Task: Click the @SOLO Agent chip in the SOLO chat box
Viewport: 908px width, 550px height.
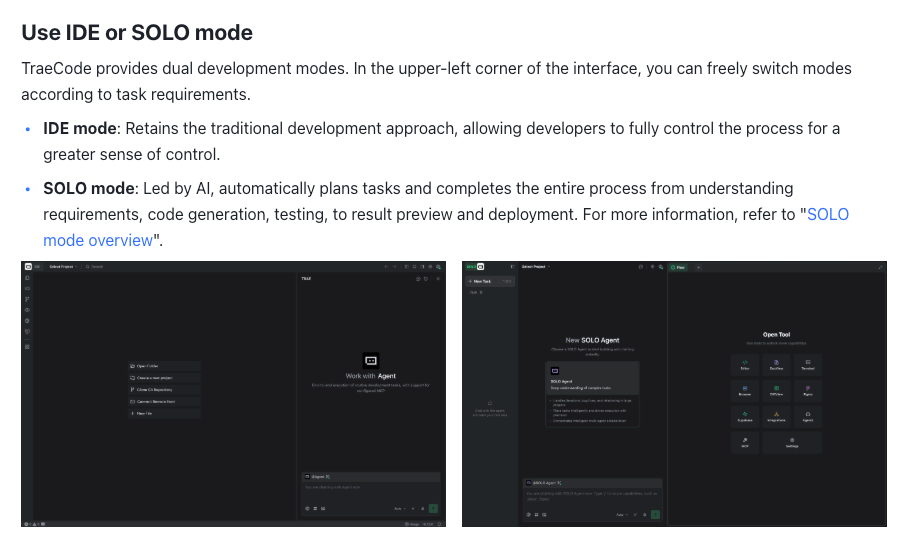Action: point(544,482)
